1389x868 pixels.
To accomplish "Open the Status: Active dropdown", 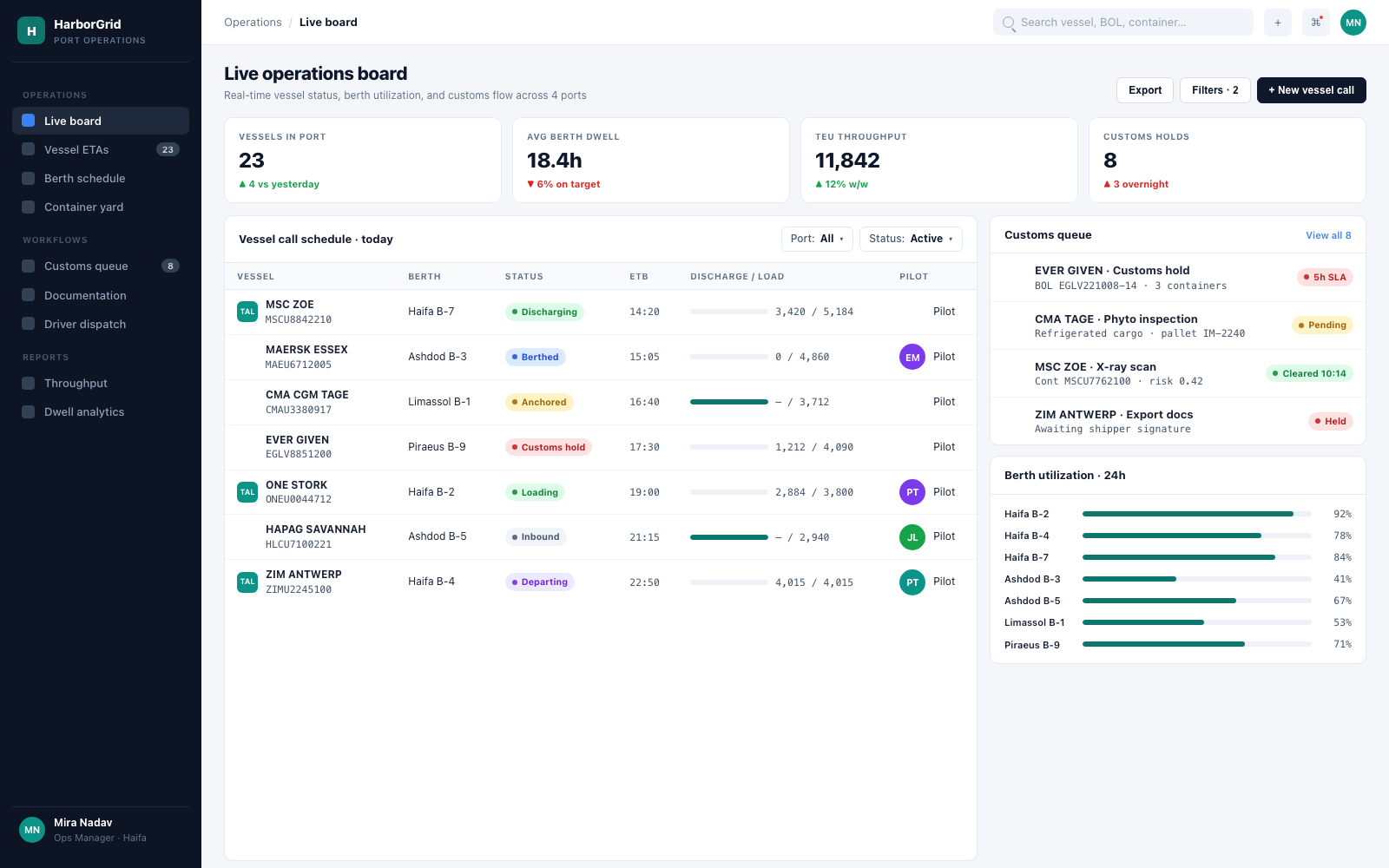I will tap(911, 239).
